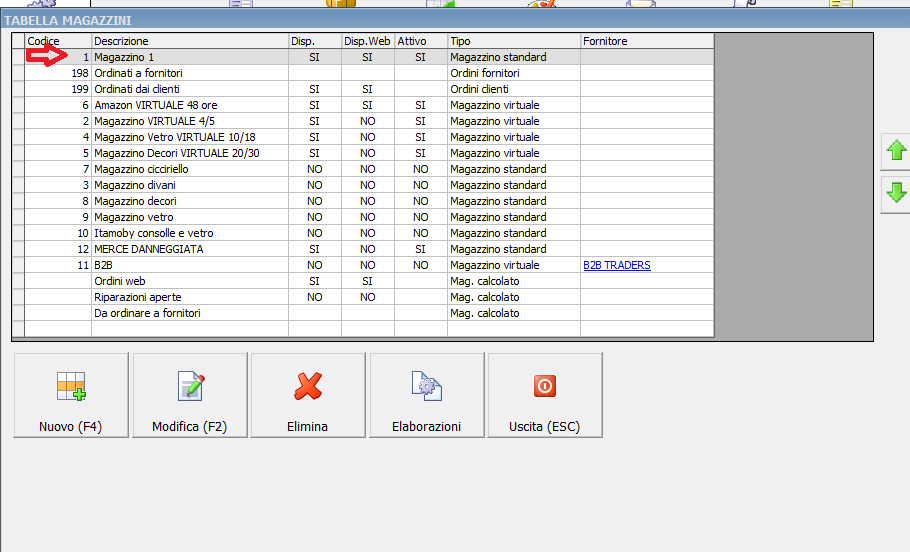Click row selector of Magazzino 1 row
This screenshot has width=910, height=552.
point(18,57)
